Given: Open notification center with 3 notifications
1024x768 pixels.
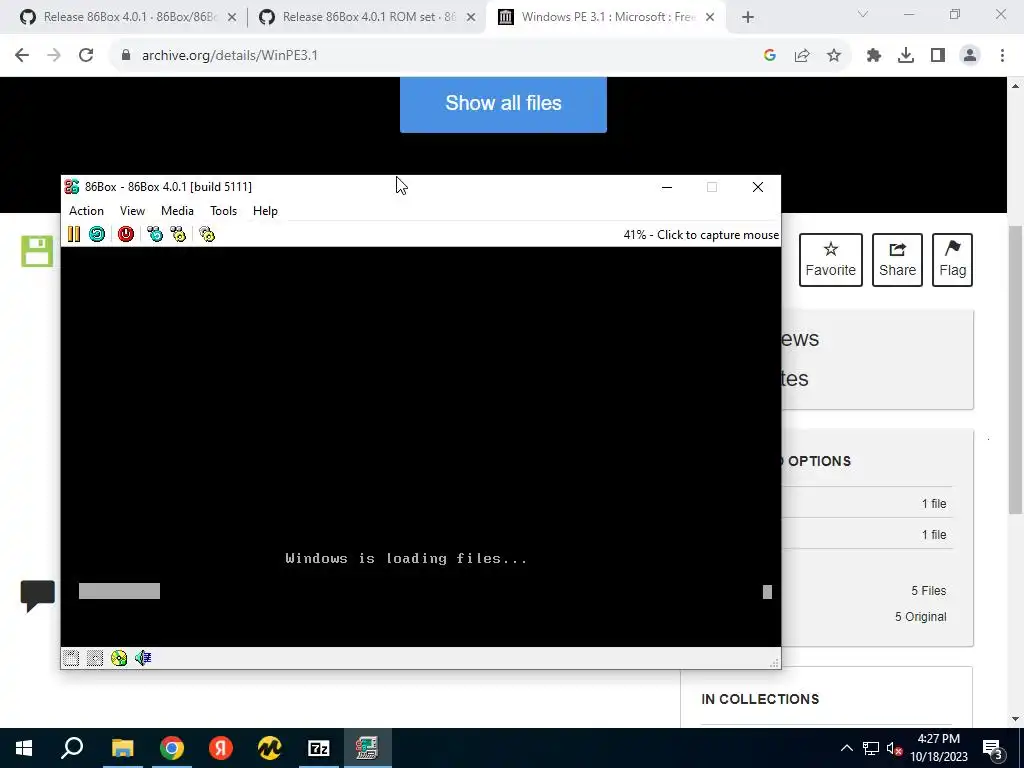Looking at the screenshot, I should coord(993,749).
